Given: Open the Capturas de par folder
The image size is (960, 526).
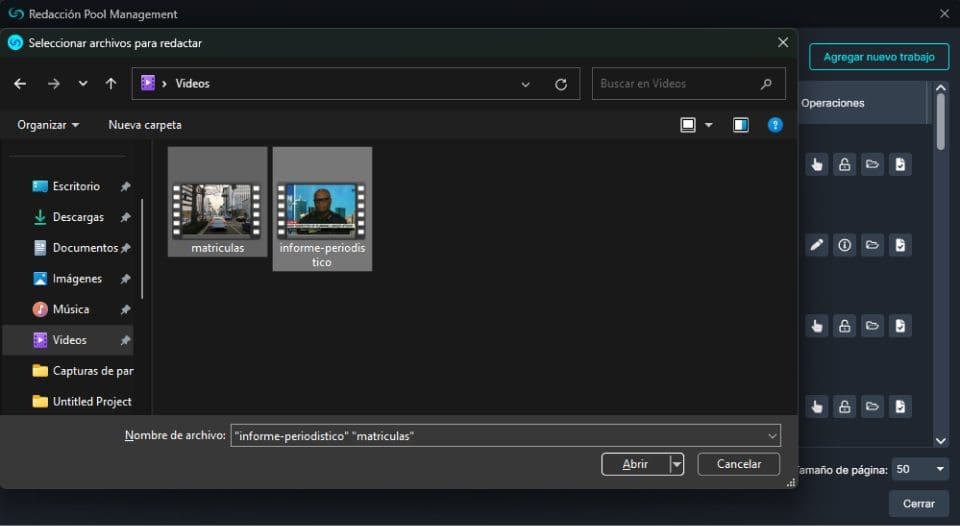Looking at the screenshot, I should coord(83,371).
